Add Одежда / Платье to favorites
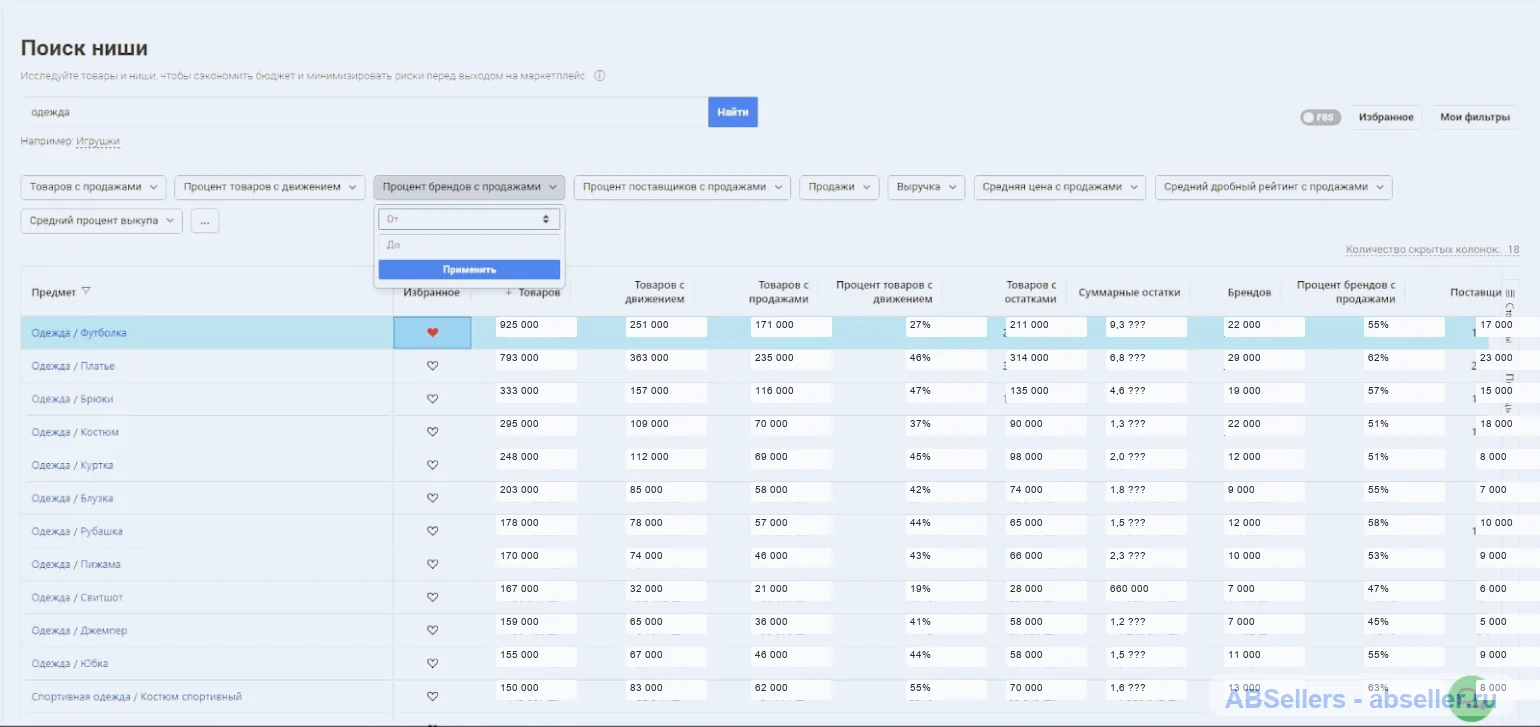 (432, 366)
